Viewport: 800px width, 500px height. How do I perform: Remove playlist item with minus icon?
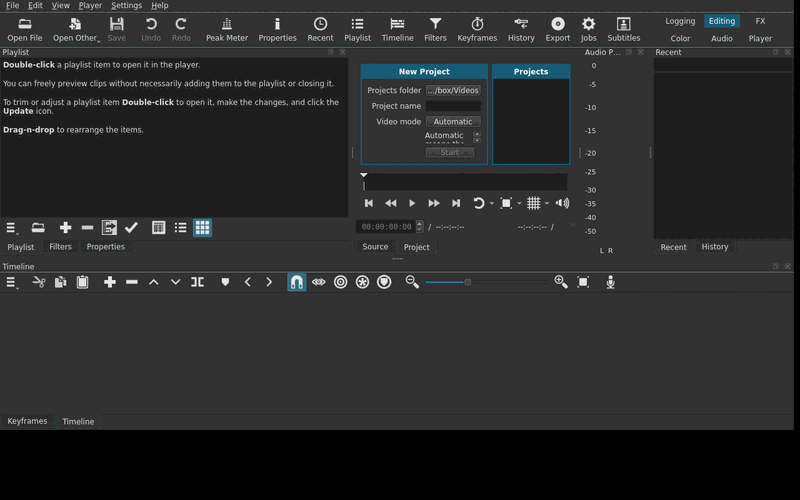87,228
